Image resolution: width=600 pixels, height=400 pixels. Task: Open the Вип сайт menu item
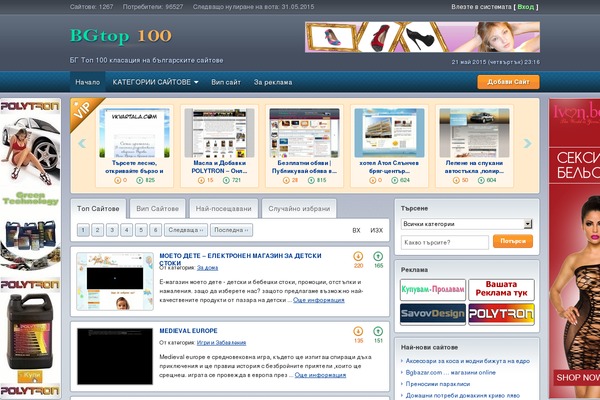click(x=226, y=82)
